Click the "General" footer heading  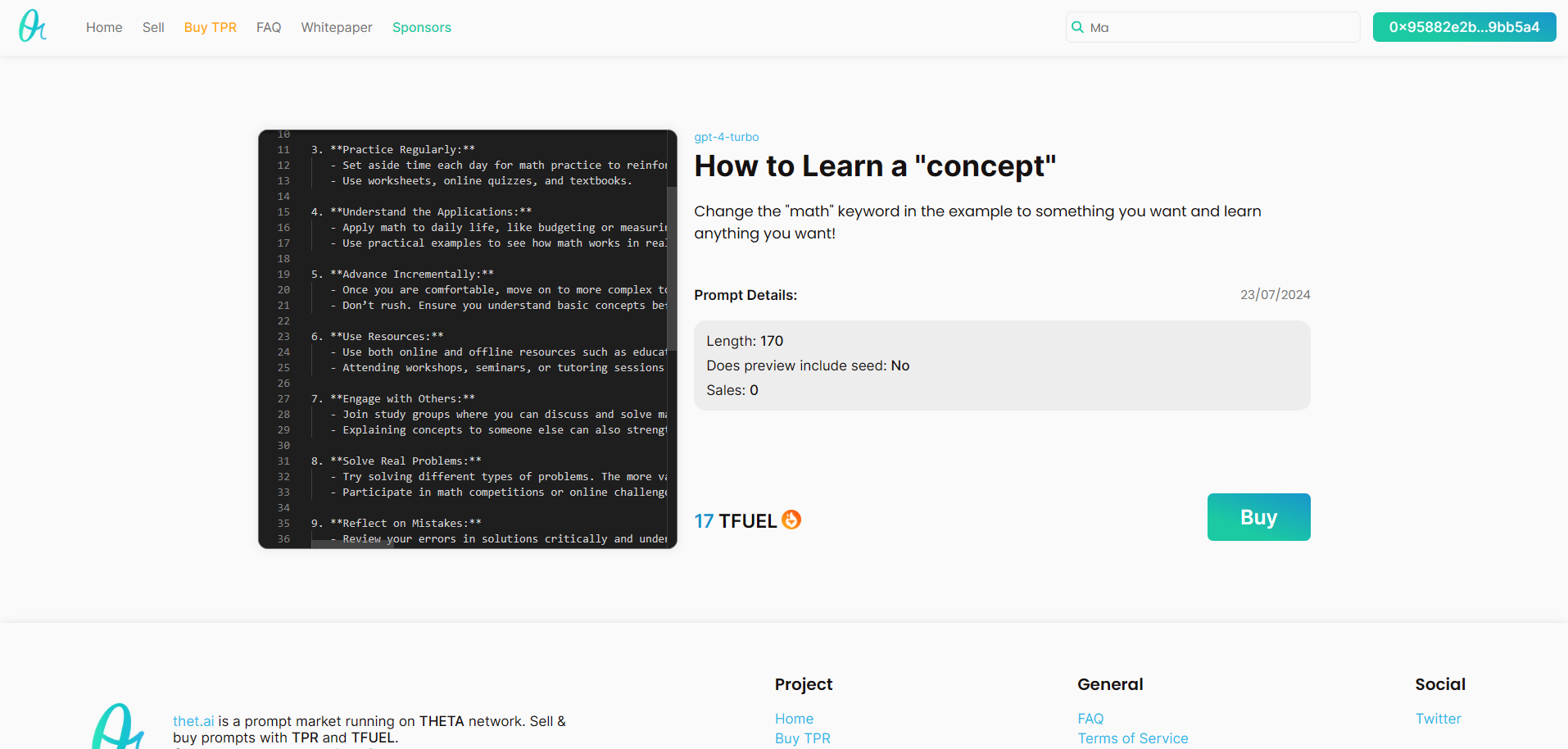click(x=1110, y=684)
